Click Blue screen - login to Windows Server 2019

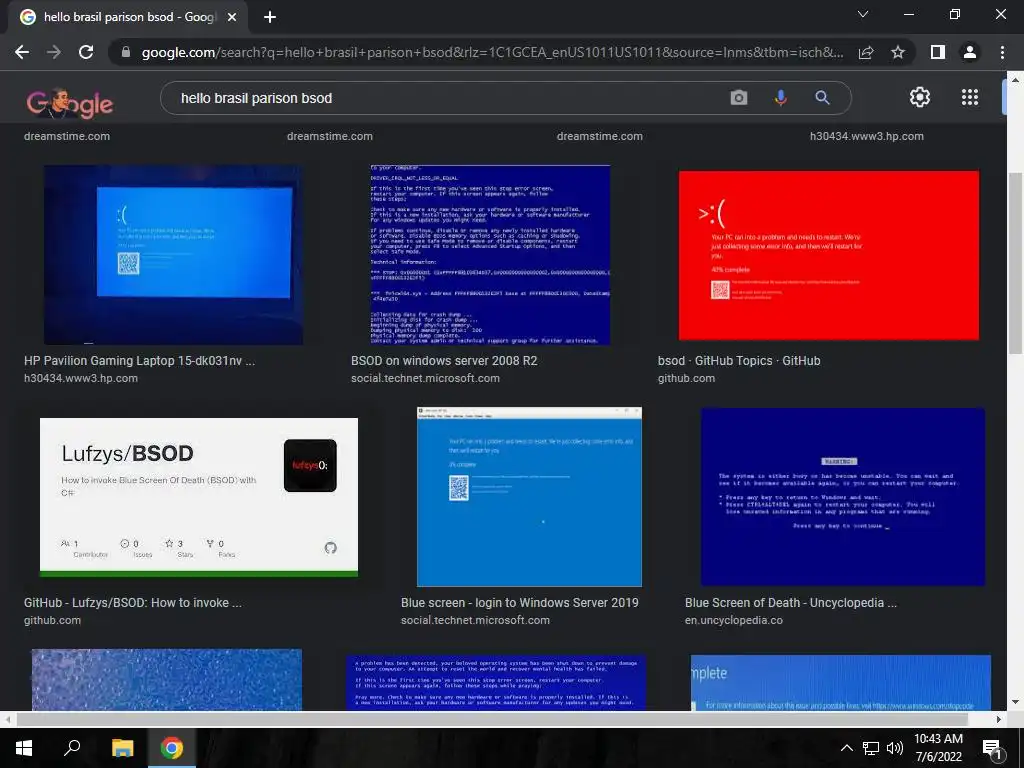[x=519, y=603]
